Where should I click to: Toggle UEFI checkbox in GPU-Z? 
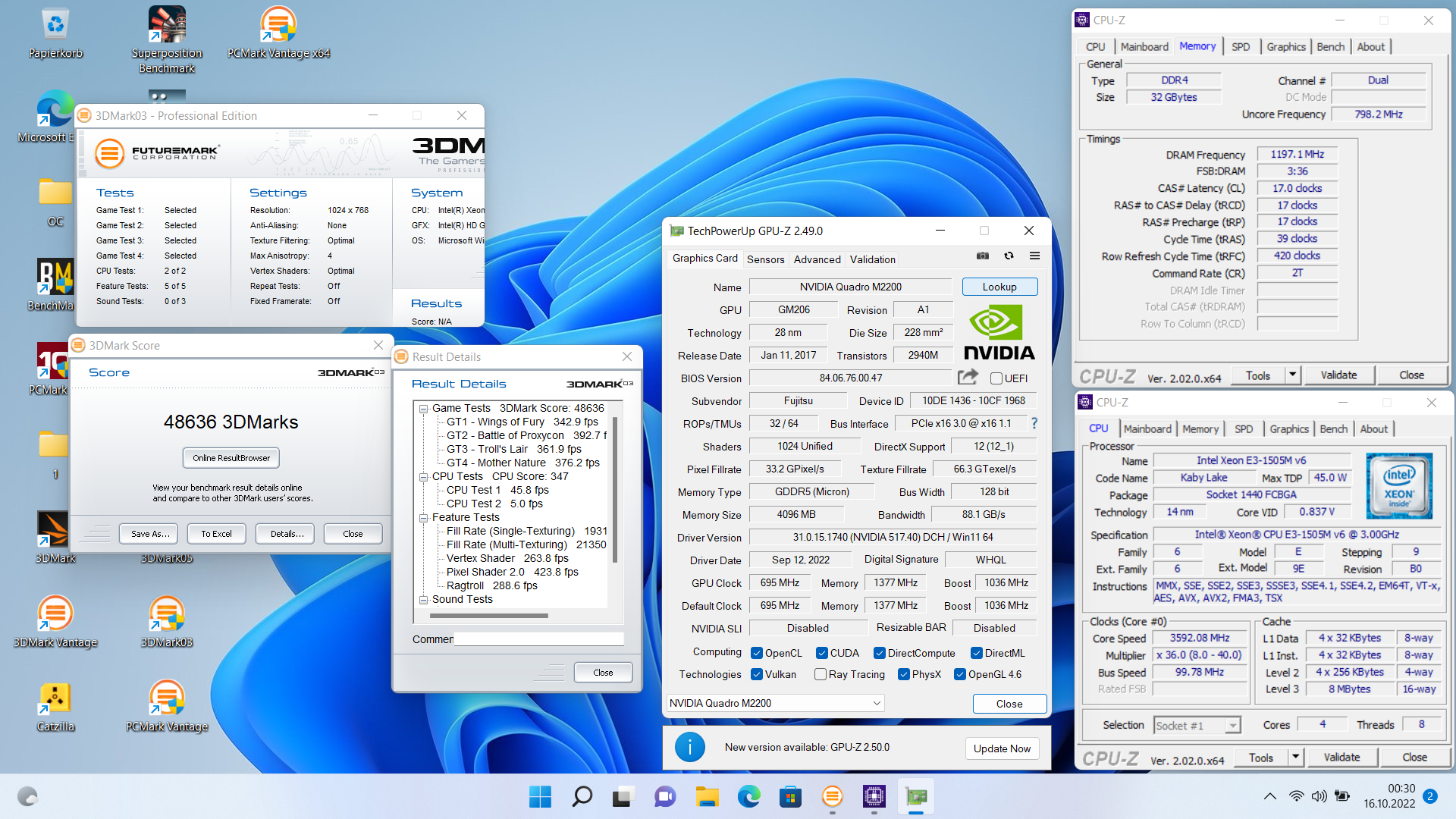point(996,378)
